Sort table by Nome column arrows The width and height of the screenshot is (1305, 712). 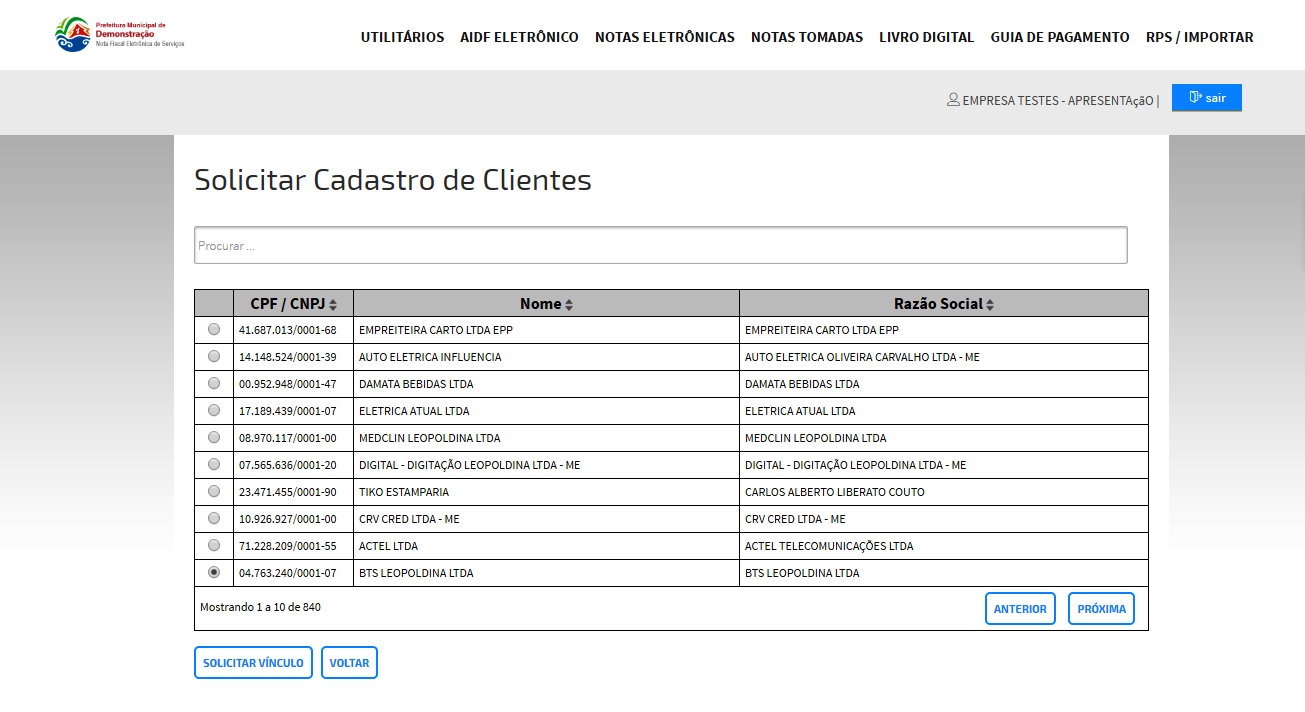coord(569,305)
